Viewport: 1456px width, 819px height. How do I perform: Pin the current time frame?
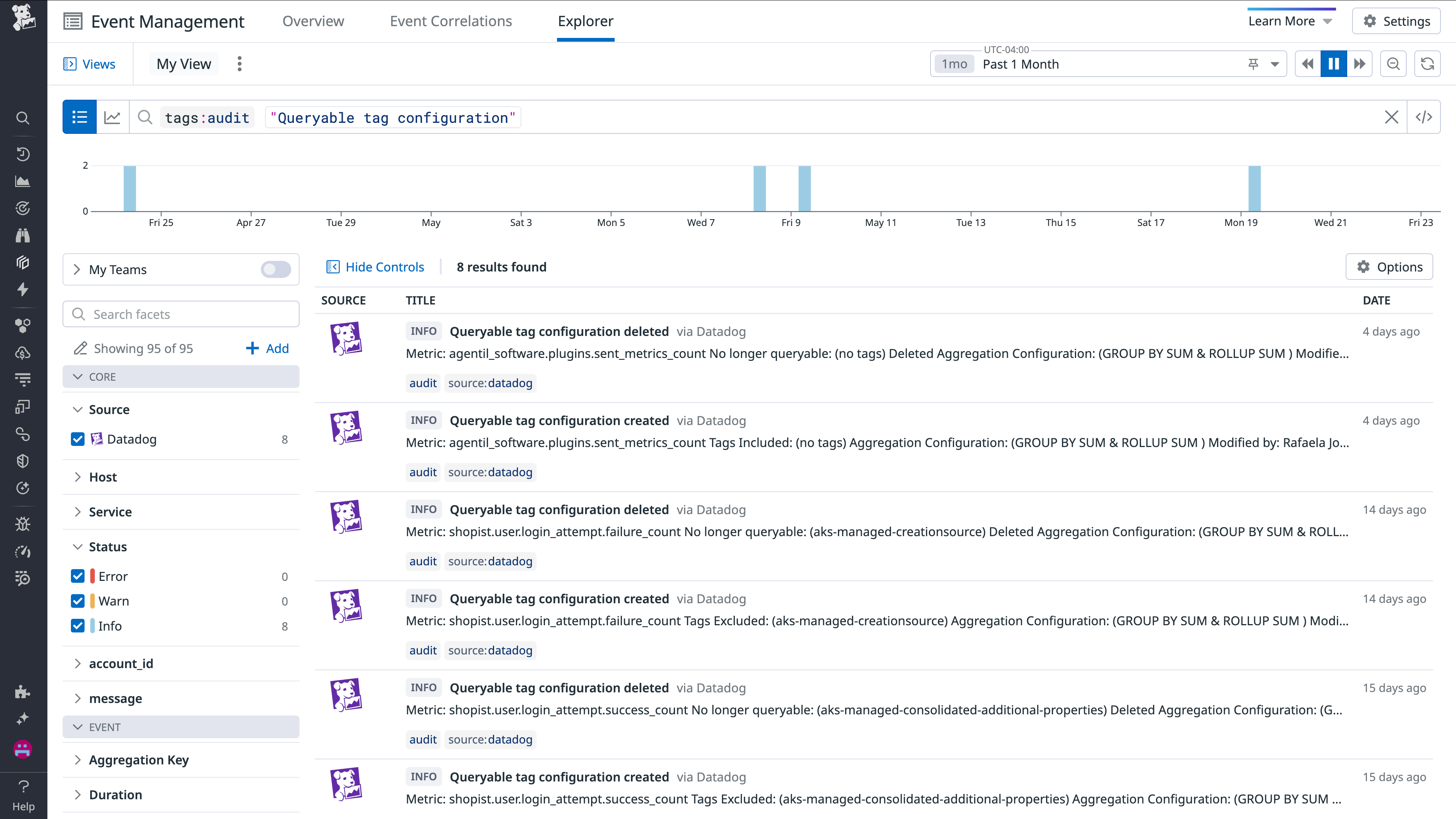click(1254, 64)
